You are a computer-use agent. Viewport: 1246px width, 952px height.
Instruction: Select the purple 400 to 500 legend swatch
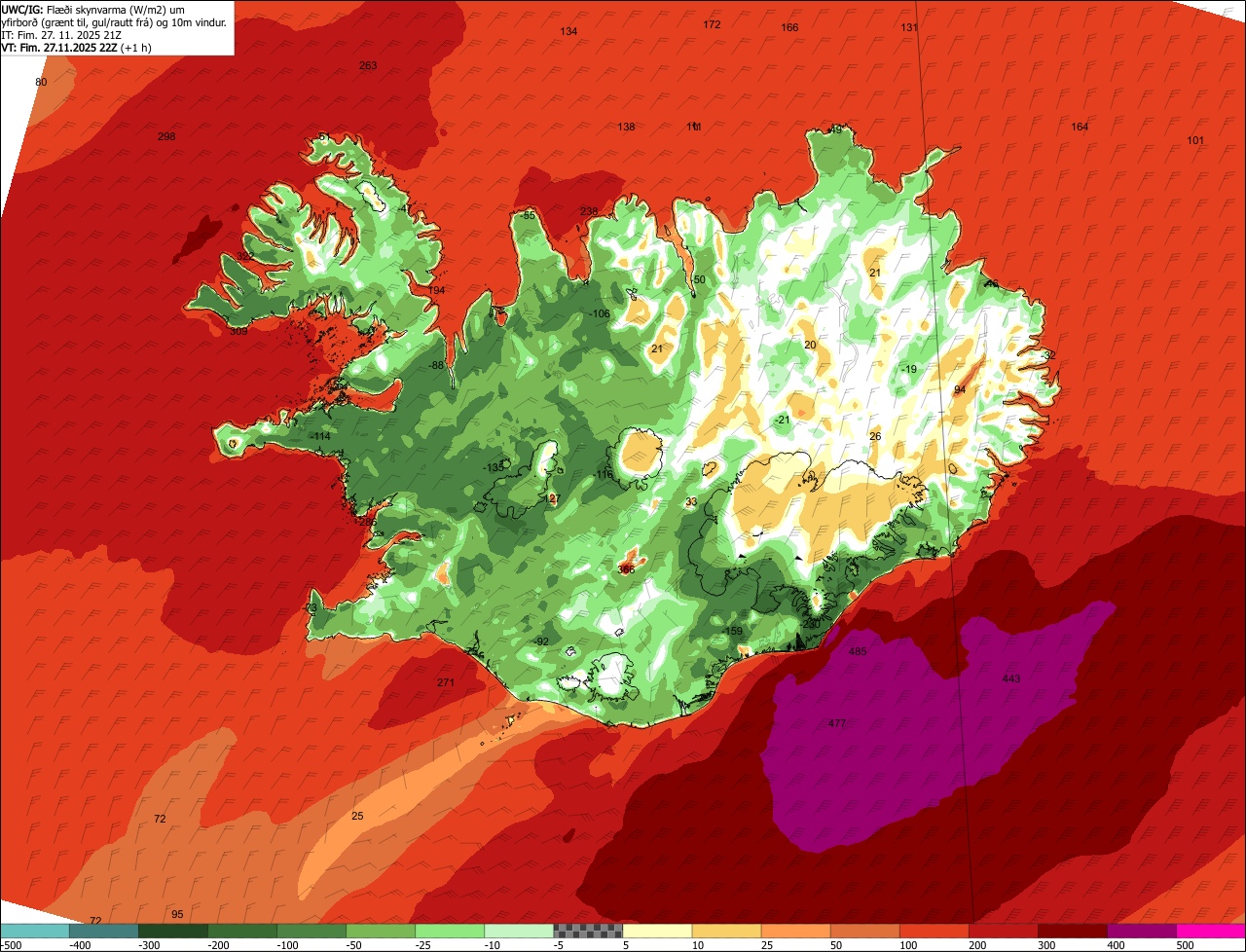[x=1141, y=931]
